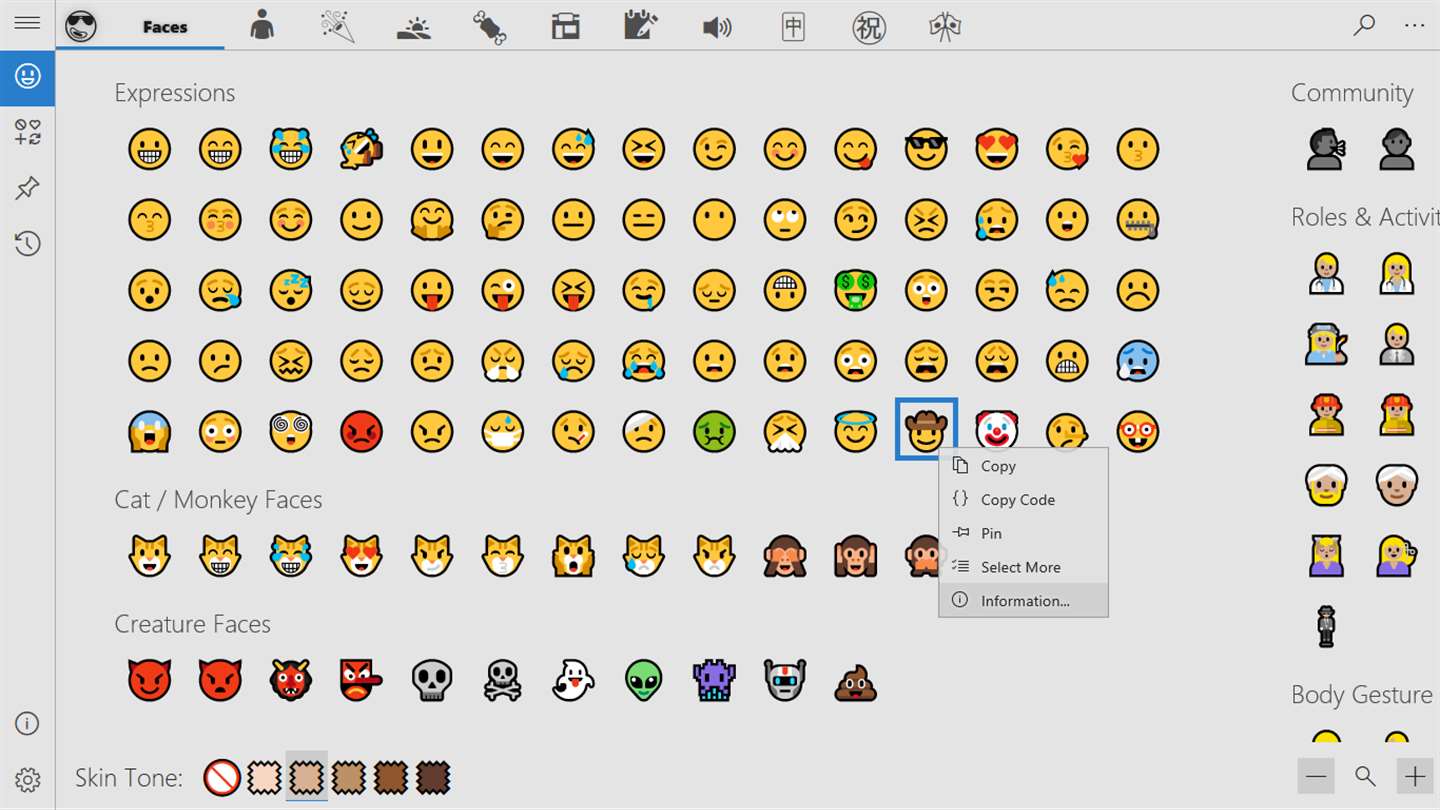
Task: Pick the sunglasses face emoji
Action: (x=927, y=149)
